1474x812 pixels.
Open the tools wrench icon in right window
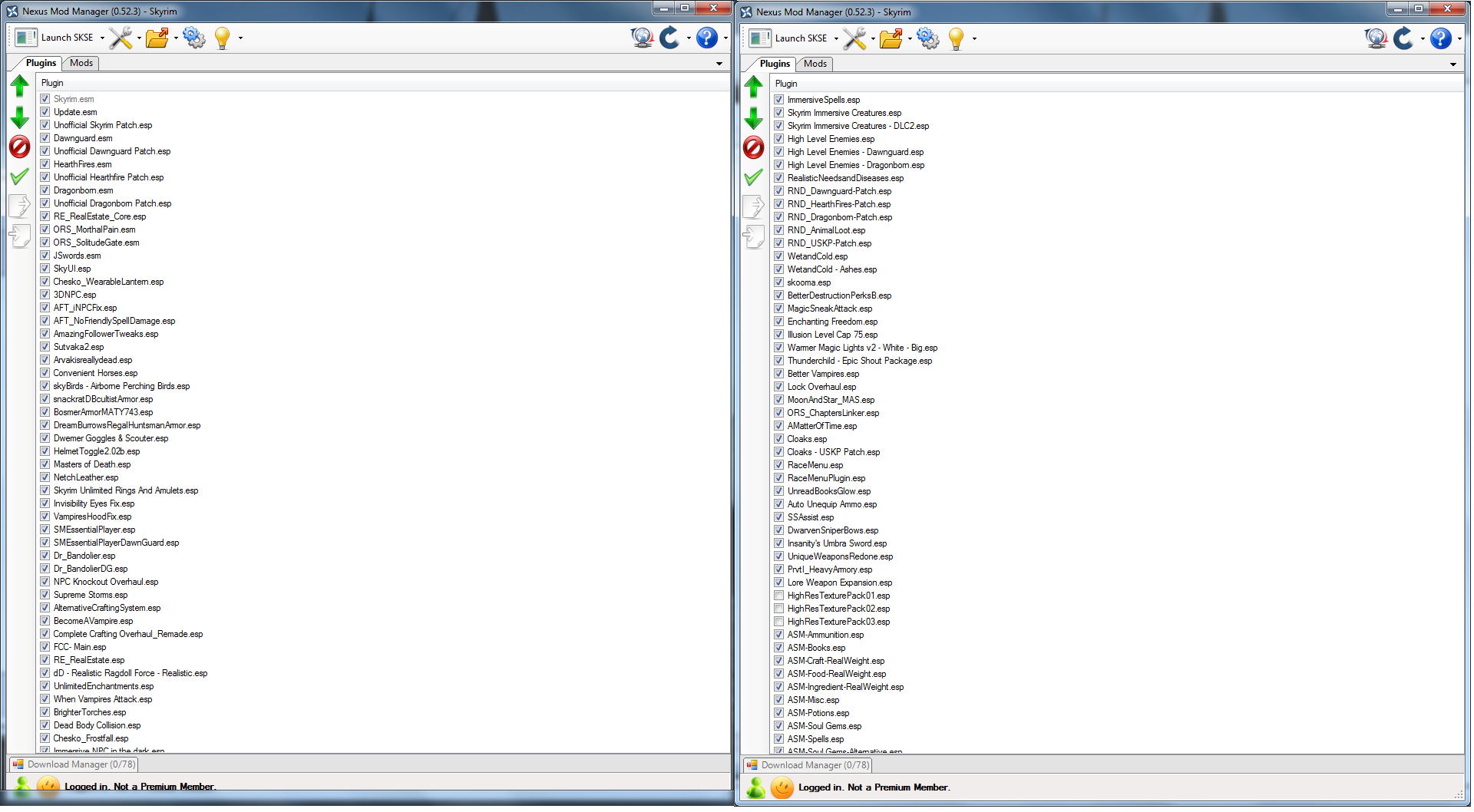pyautogui.click(x=854, y=38)
